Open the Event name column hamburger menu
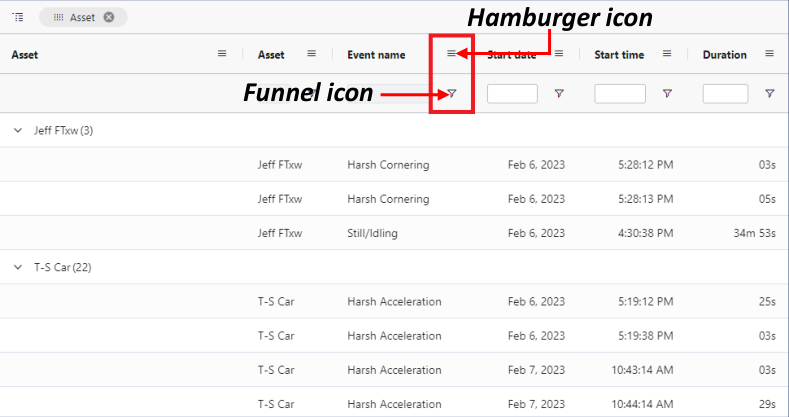789x417 pixels. pyautogui.click(x=451, y=53)
